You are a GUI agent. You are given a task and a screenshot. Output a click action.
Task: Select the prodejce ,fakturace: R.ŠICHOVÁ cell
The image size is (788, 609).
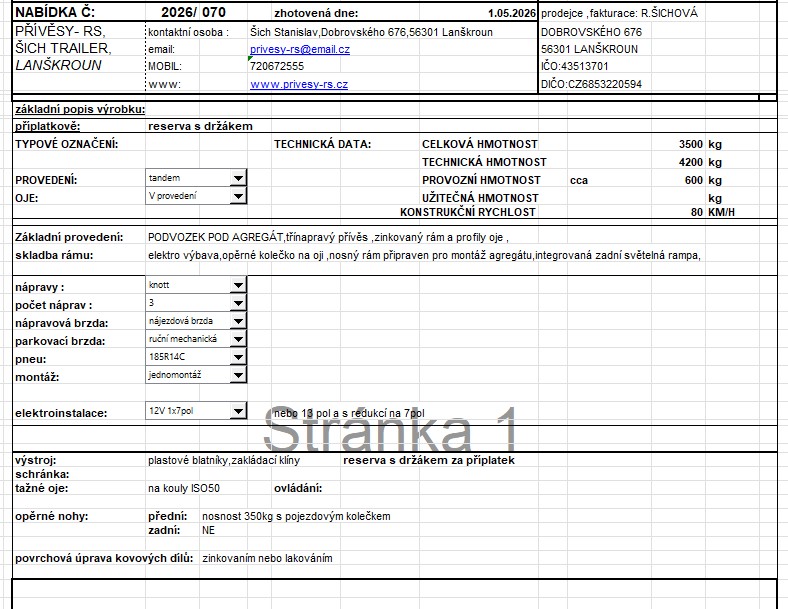pos(619,14)
